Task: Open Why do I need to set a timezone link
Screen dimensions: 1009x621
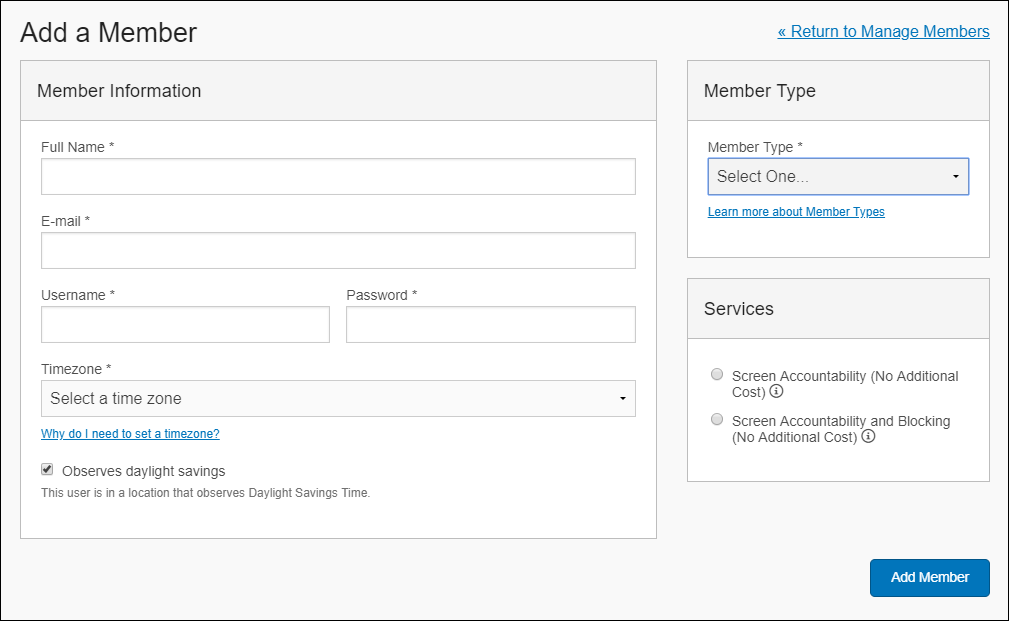Action: coord(130,434)
